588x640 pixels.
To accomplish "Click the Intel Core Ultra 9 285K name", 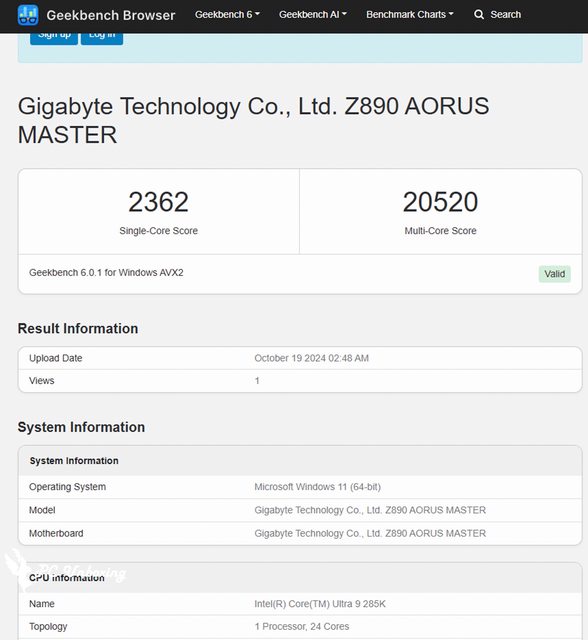I will 320,604.
